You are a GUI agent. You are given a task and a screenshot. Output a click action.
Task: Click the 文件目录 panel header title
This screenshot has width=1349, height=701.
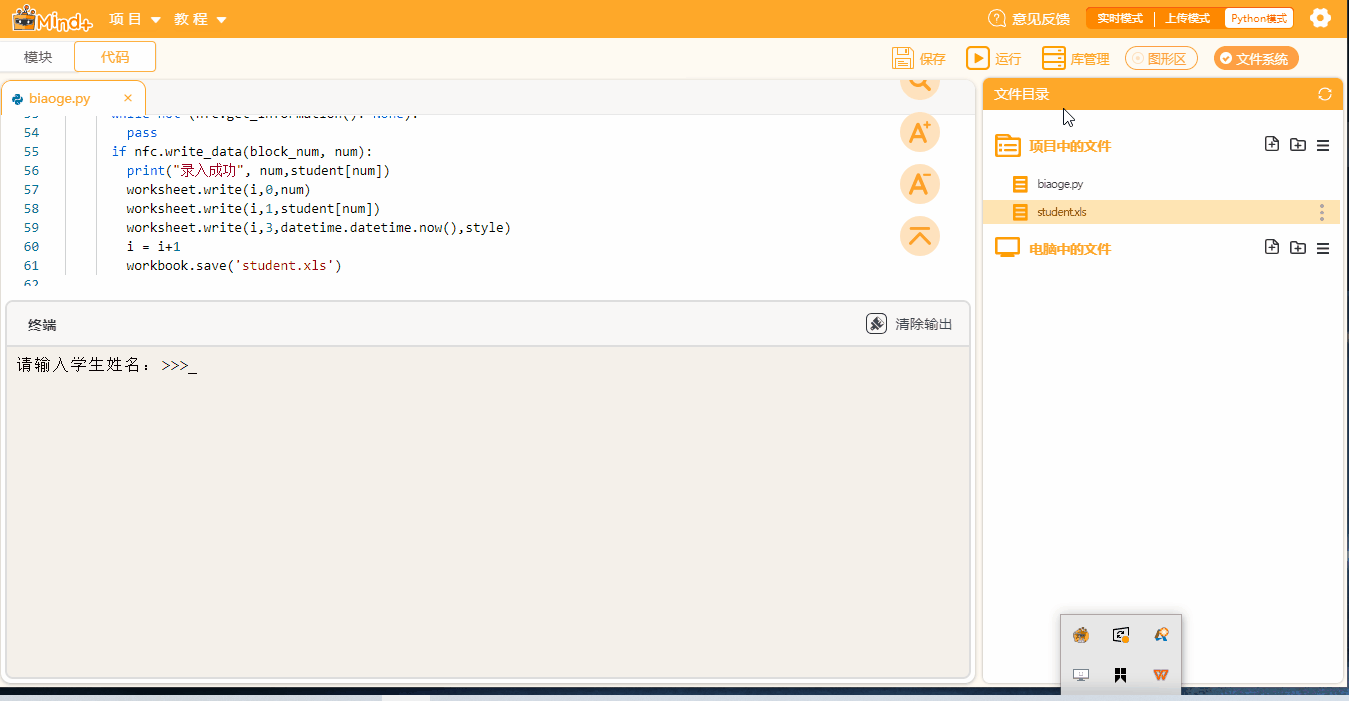tap(1022, 94)
